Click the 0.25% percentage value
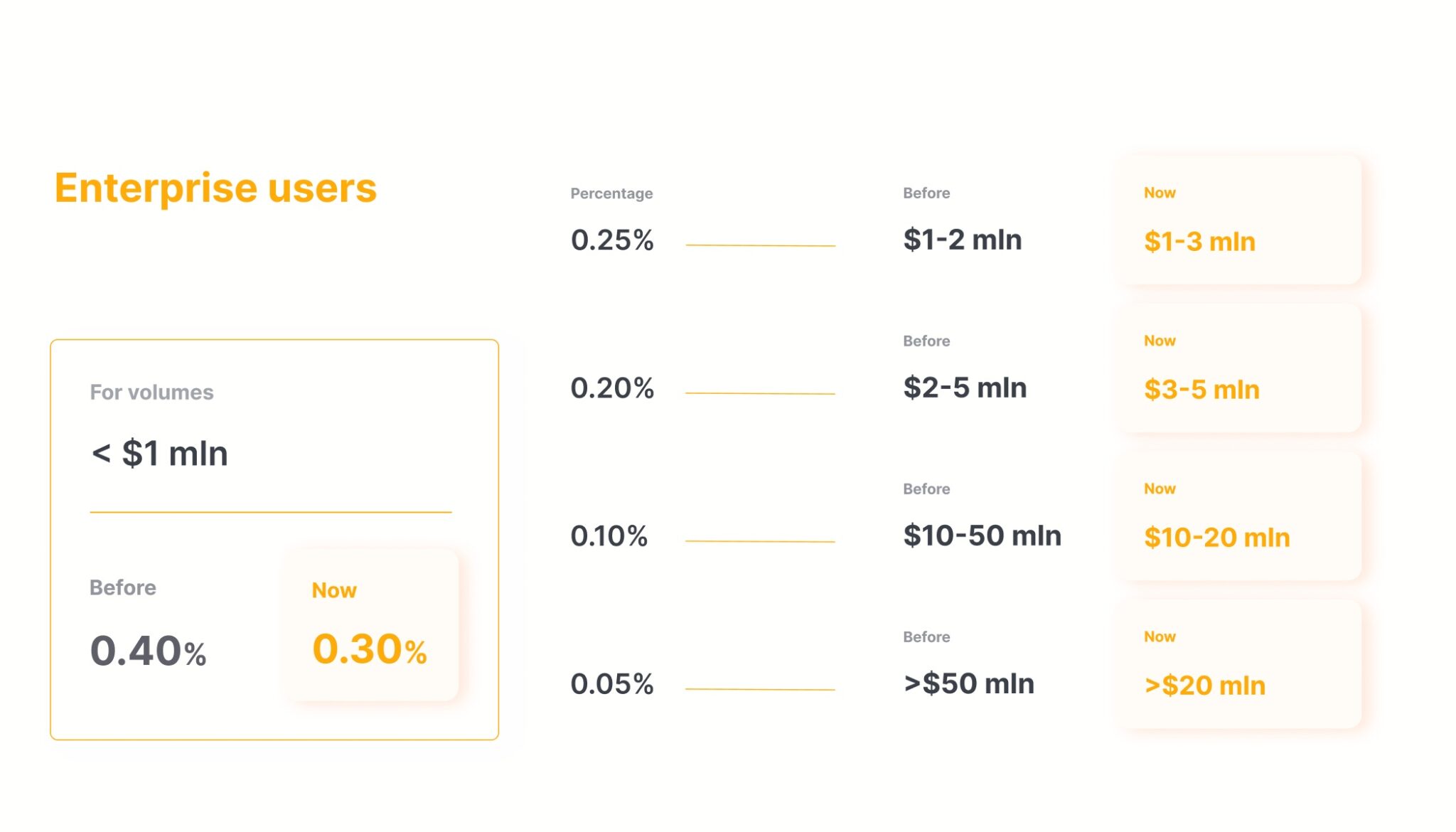Image resolution: width=1456 pixels, height=832 pixels. (612, 240)
